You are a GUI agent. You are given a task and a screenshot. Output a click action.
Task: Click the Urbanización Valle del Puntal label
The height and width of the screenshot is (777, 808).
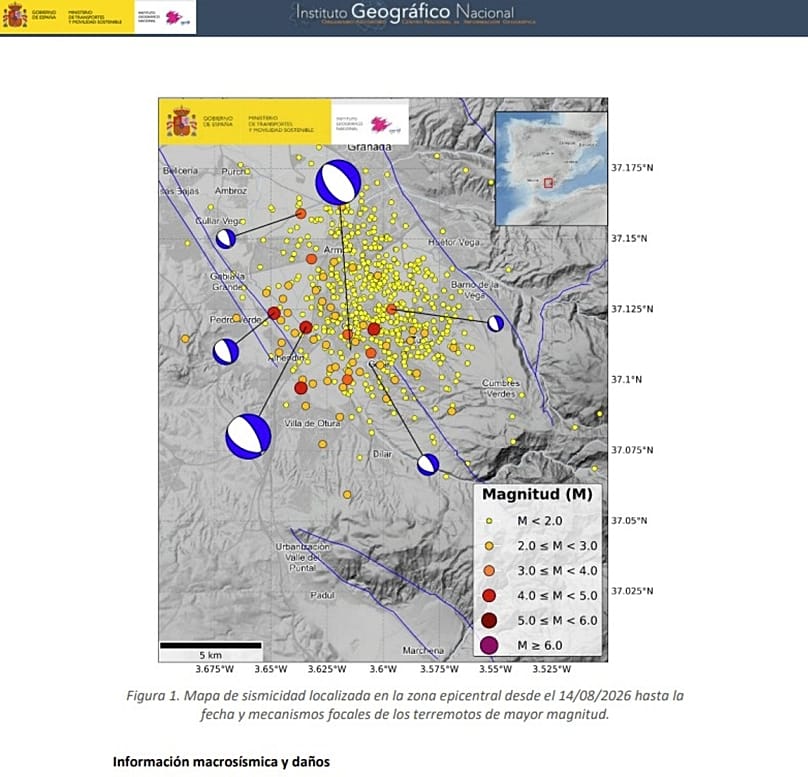pos(302,557)
